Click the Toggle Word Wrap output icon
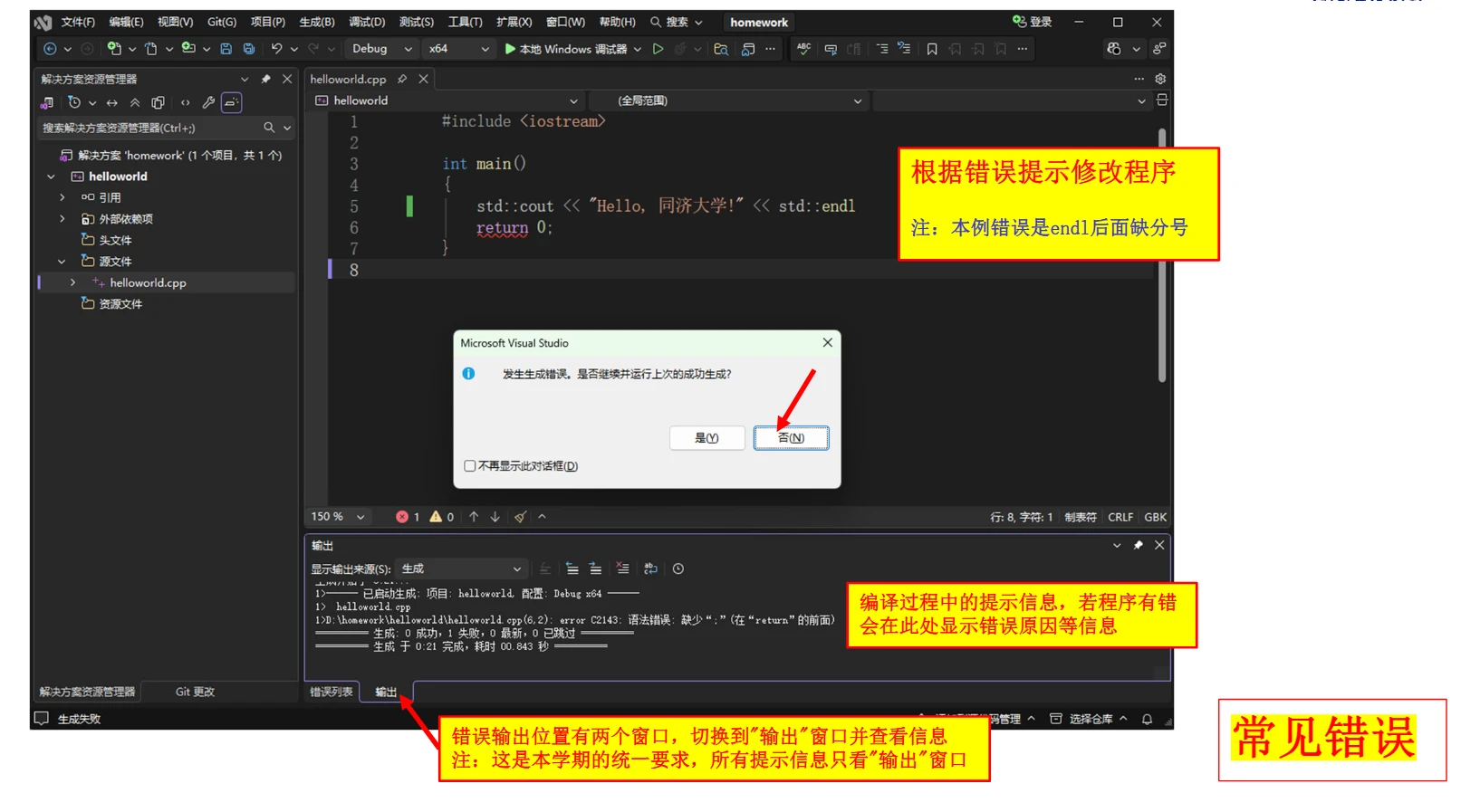 click(650, 568)
